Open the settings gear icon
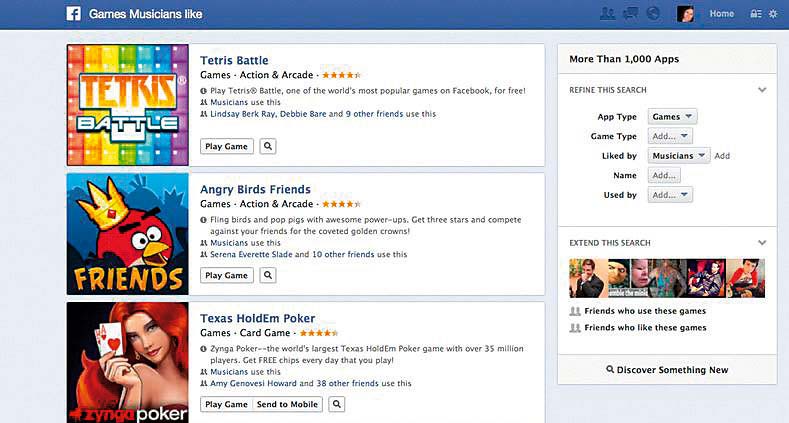 click(x=773, y=14)
